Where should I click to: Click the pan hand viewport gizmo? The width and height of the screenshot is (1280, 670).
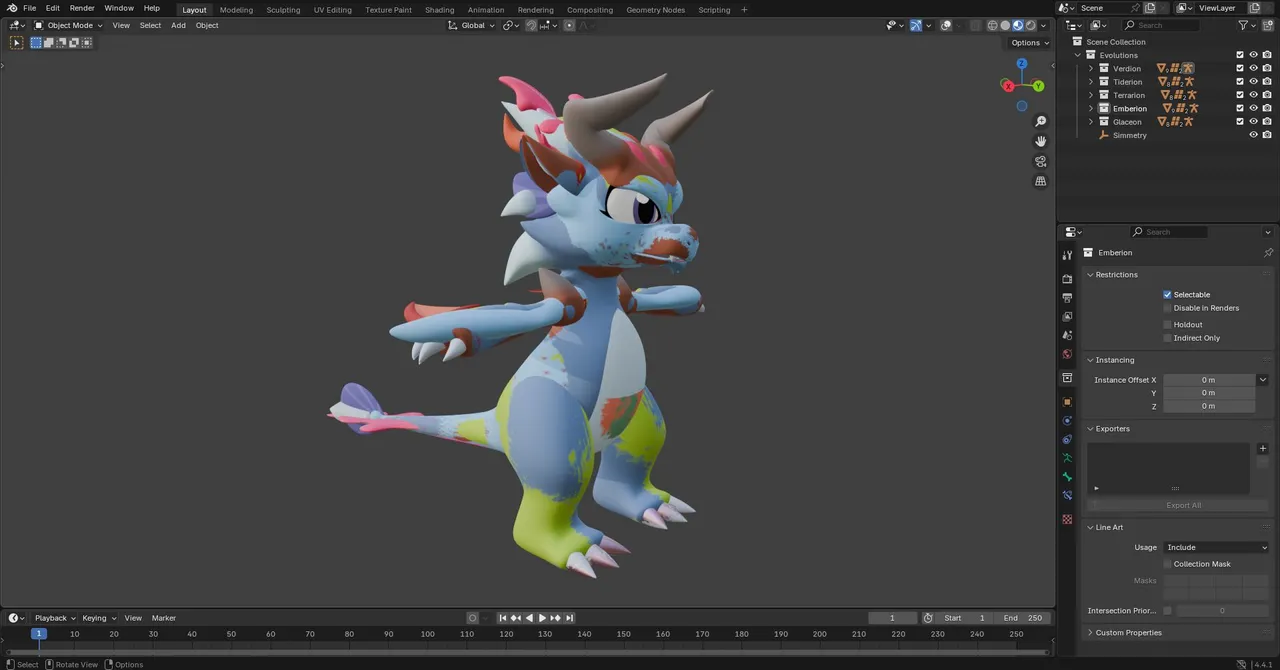[1041, 142]
